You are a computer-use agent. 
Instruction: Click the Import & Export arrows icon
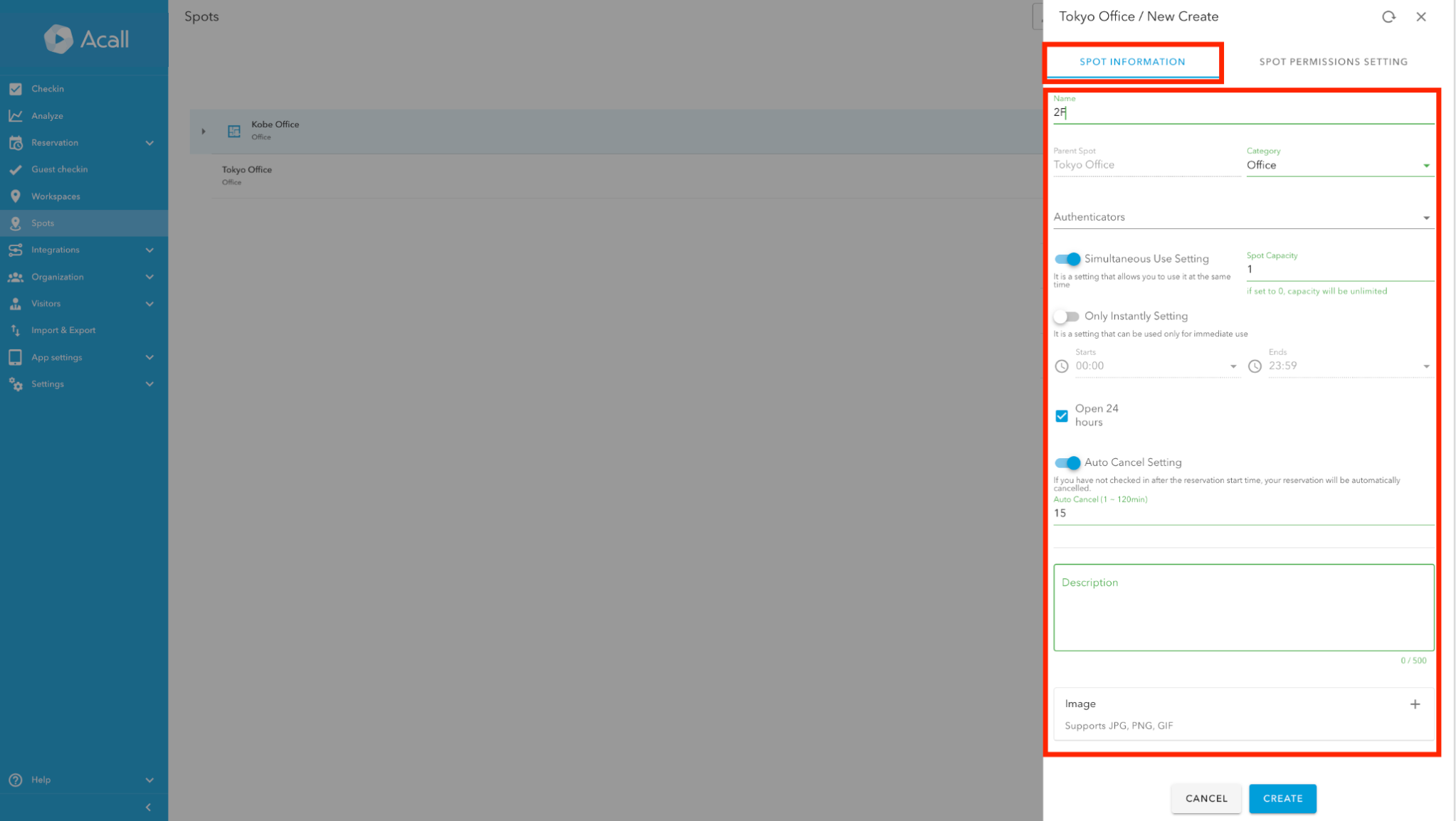point(16,330)
